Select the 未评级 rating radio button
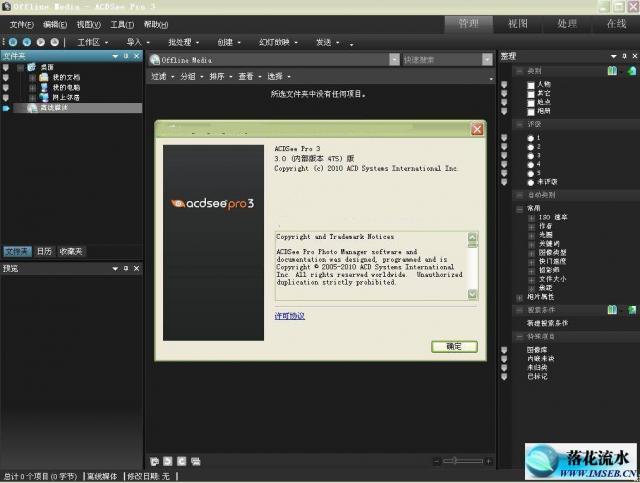 pyautogui.click(x=531, y=181)
